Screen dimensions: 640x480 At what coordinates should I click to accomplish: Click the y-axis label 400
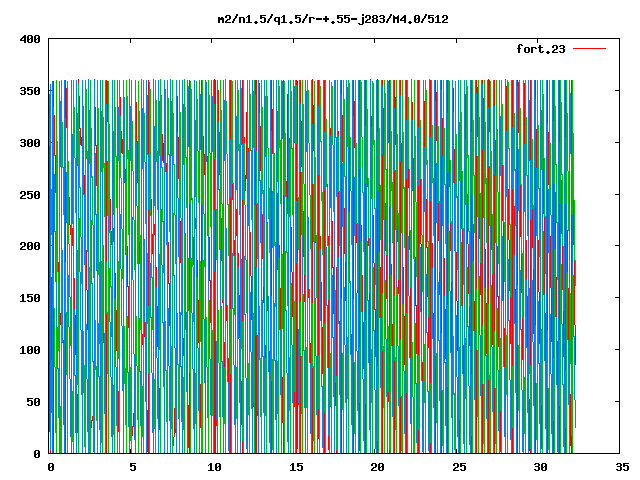point(30,39)
